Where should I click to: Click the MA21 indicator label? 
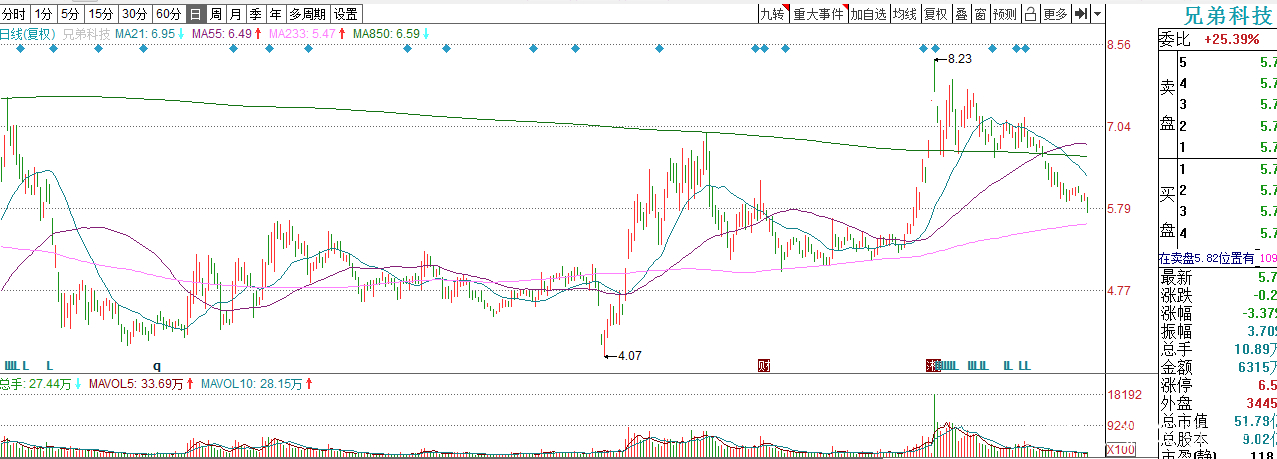[145, 34]
